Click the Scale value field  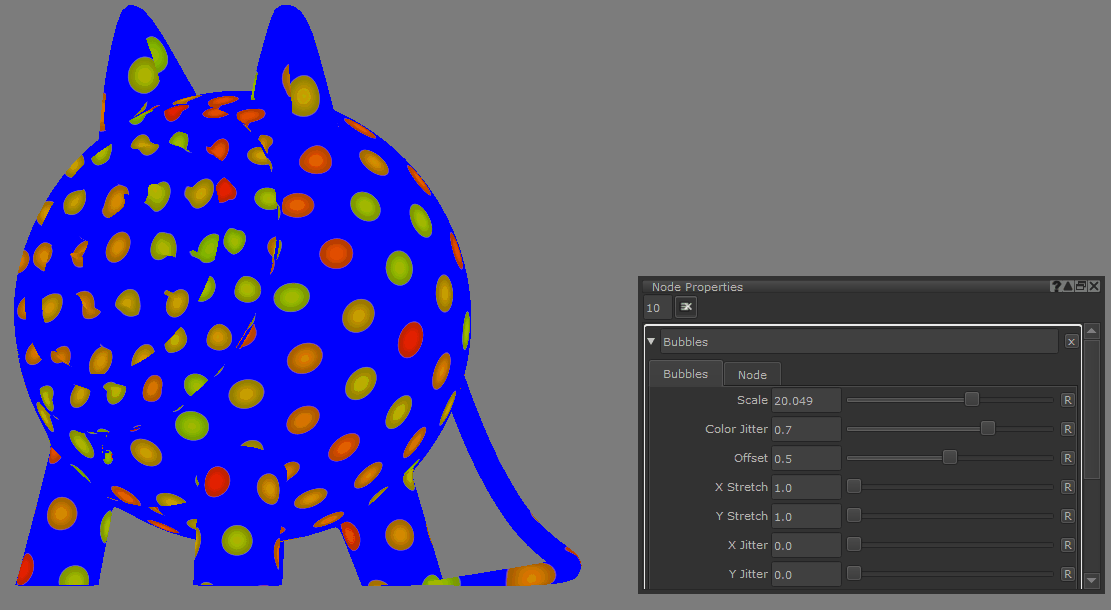pyautogui.click(x=806, y=400)
